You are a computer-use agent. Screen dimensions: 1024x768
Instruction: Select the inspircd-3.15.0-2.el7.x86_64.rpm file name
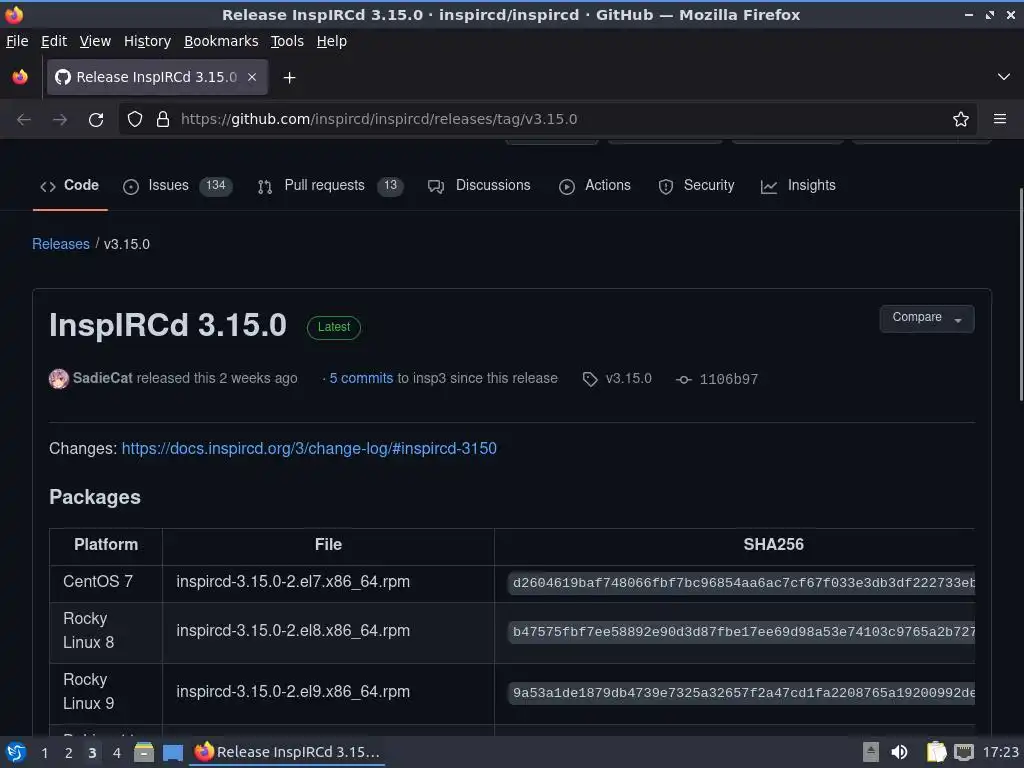pos(293,582)
